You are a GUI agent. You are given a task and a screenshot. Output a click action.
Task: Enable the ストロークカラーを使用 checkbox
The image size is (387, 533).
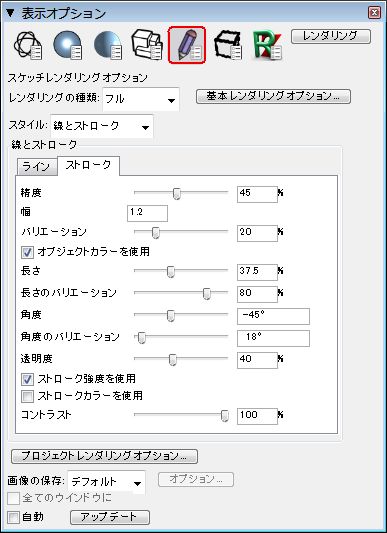pos(28,396)
